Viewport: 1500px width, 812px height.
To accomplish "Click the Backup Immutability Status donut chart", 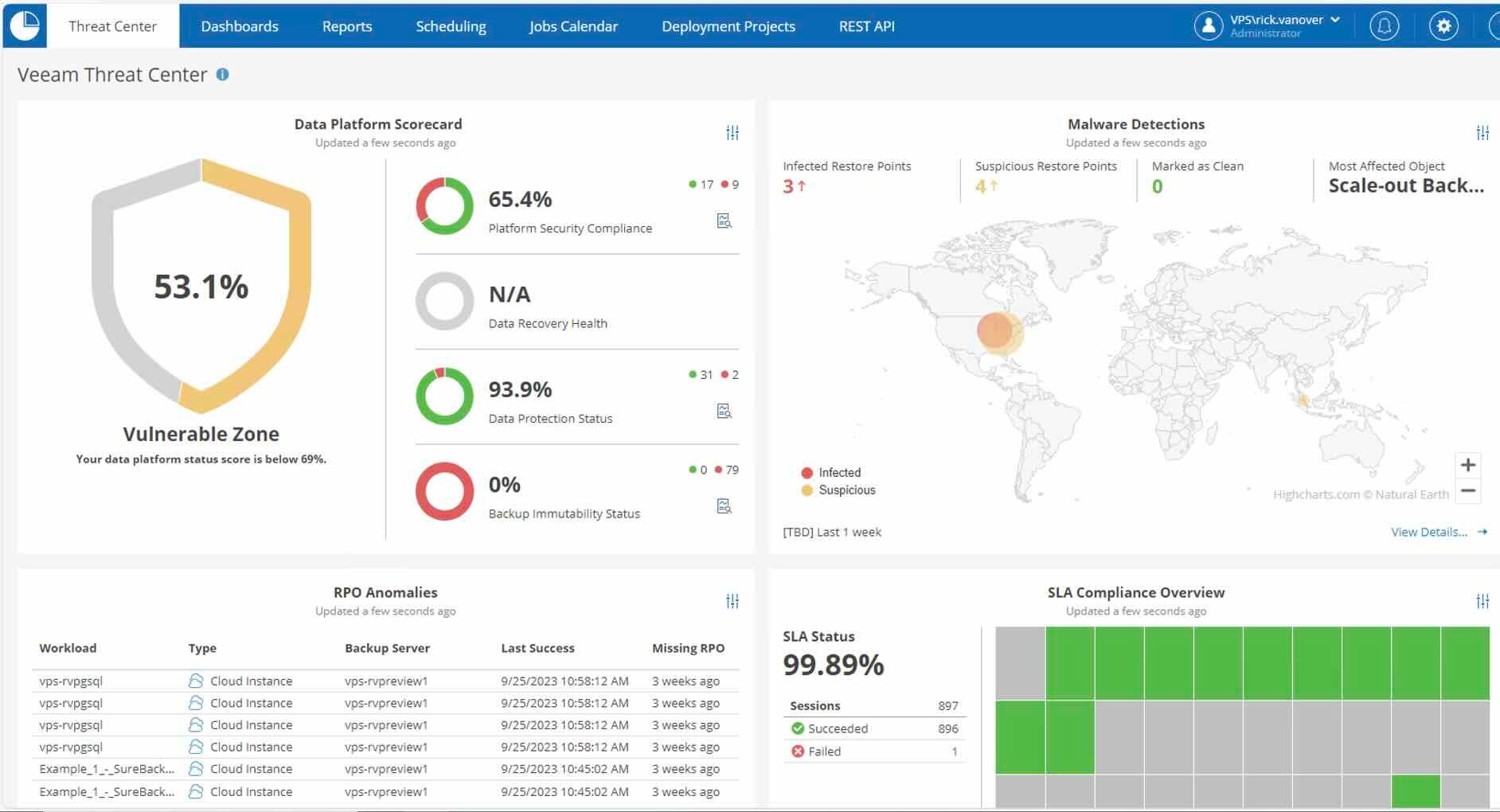I will tap(445, 491).
